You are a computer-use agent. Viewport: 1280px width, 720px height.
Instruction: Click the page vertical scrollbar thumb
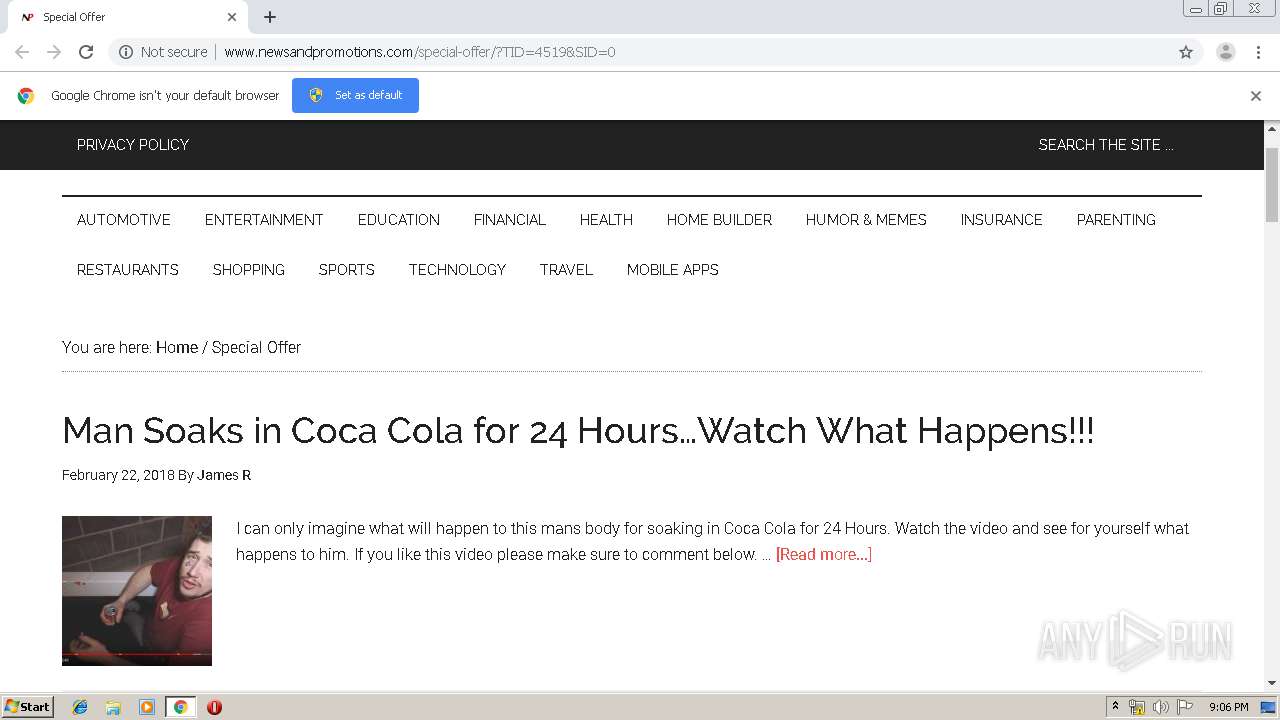pyautogui.click(x=1272, y=185)
